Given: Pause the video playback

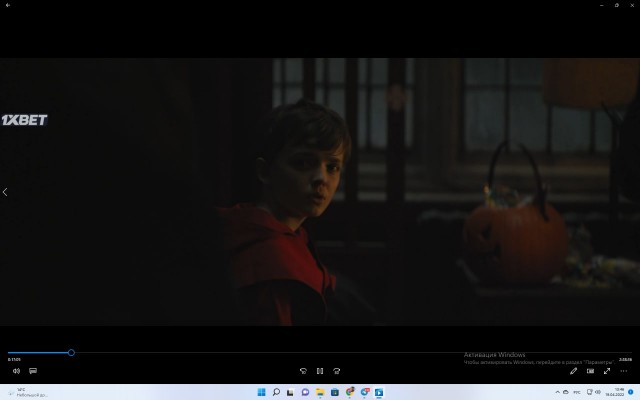Looking at the screenshot, I should click(x=320, y=371).
